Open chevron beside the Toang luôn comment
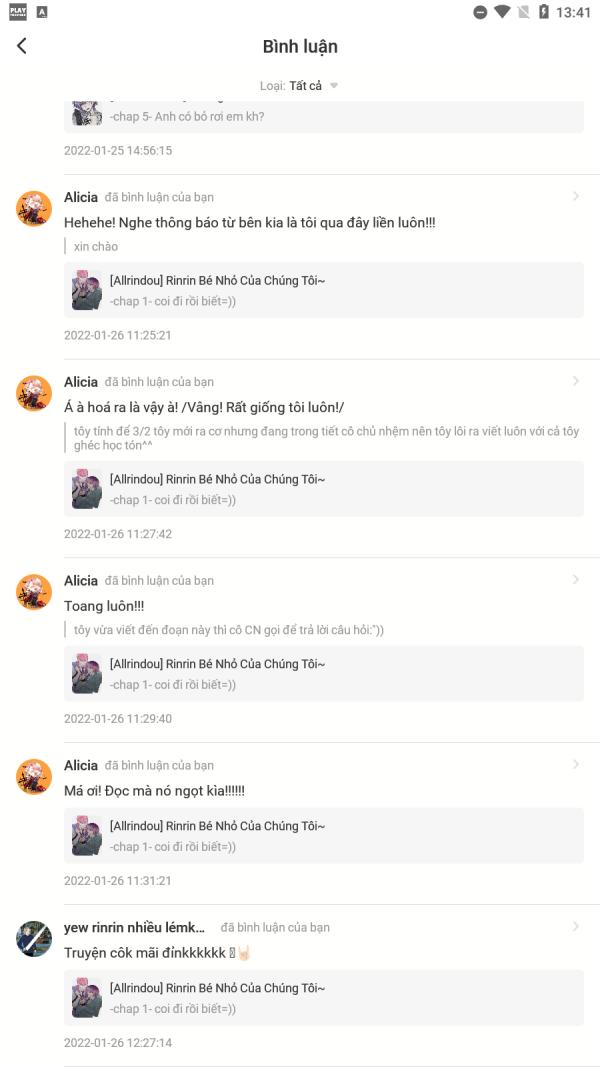Viewport: 600px width, 1067px height. point(575,580)
